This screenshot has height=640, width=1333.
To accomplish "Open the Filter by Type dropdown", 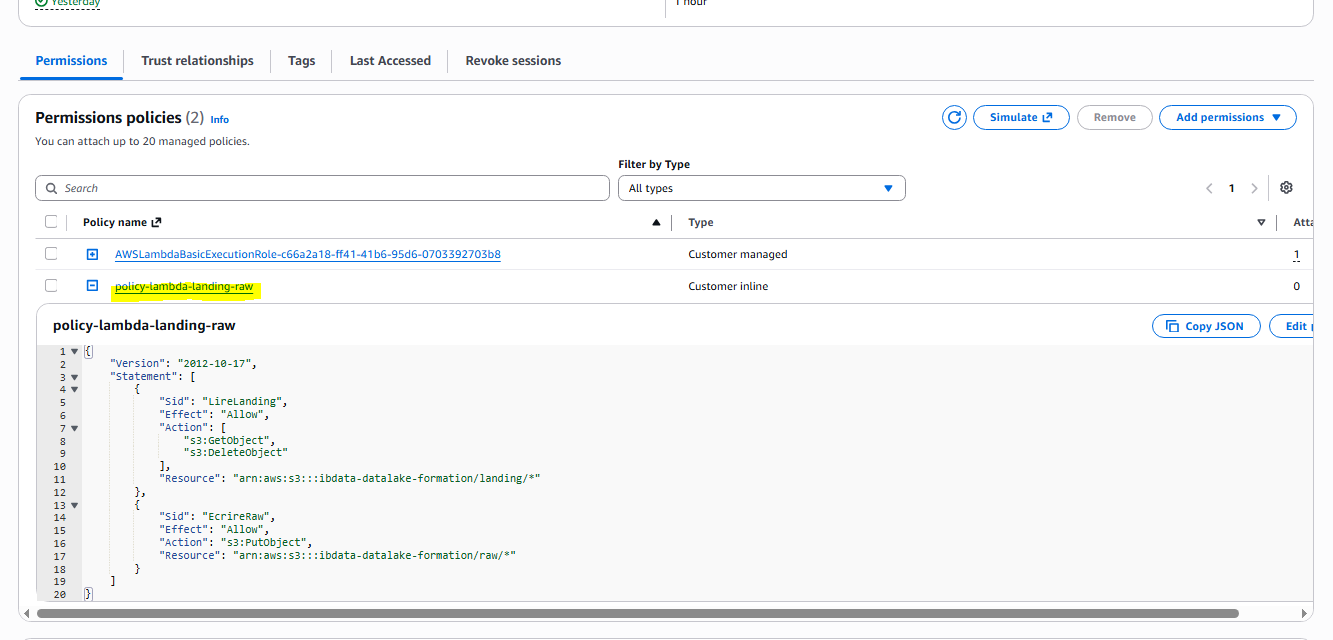I will (762, 188).
